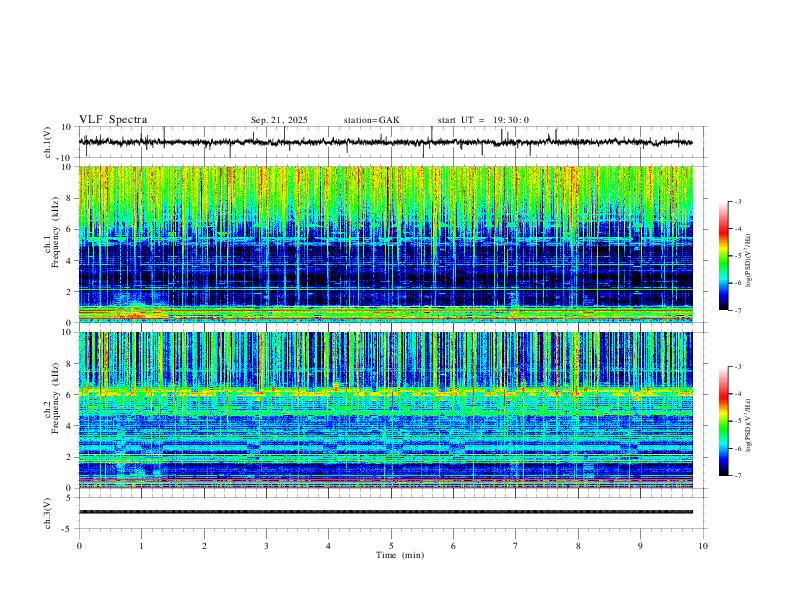Click the time axis tick label "10"
The image size is (792, 612).
coord(703,546)
